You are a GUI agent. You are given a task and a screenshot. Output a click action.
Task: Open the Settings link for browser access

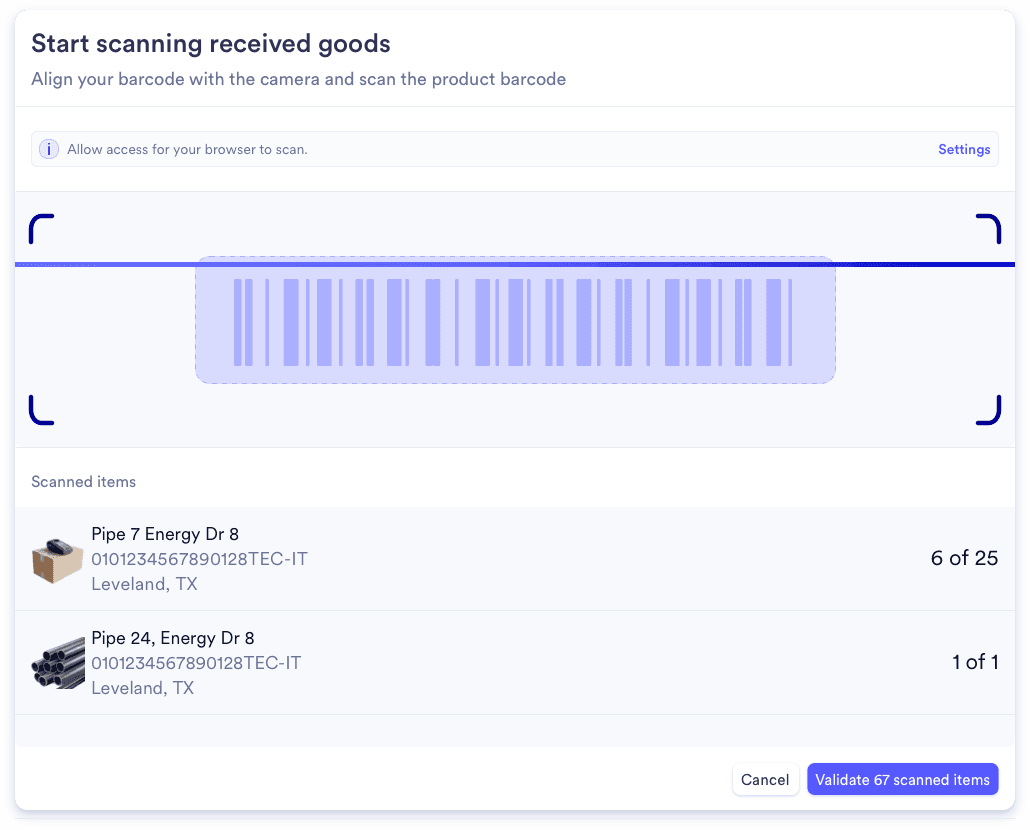coord(964,149)
